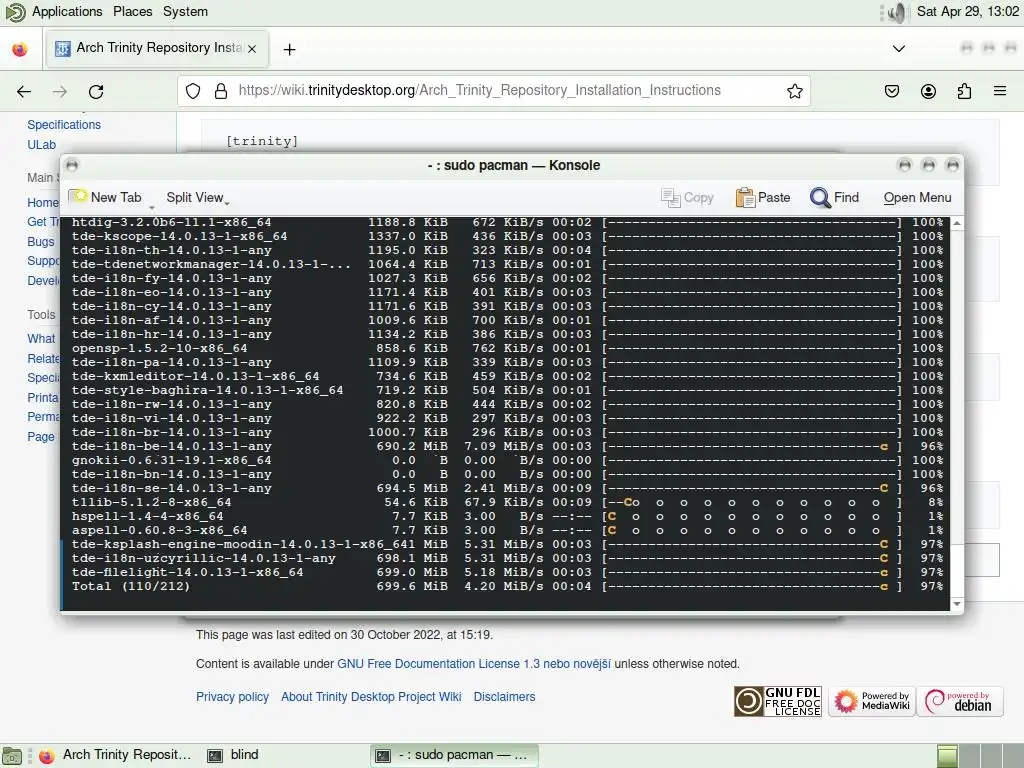
Task: Open the Firefox account icon
Action: pyautogui.click(x=928, y=91)
